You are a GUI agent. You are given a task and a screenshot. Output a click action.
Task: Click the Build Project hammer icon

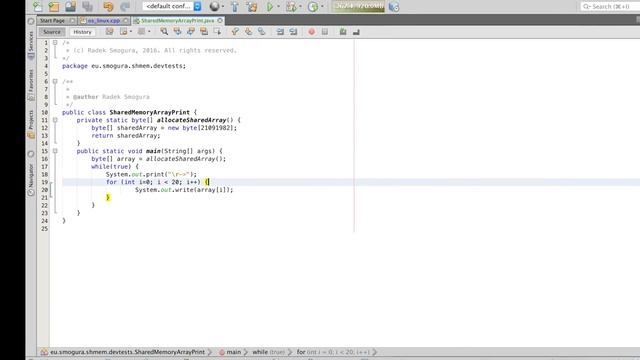[x=235, y=7]
